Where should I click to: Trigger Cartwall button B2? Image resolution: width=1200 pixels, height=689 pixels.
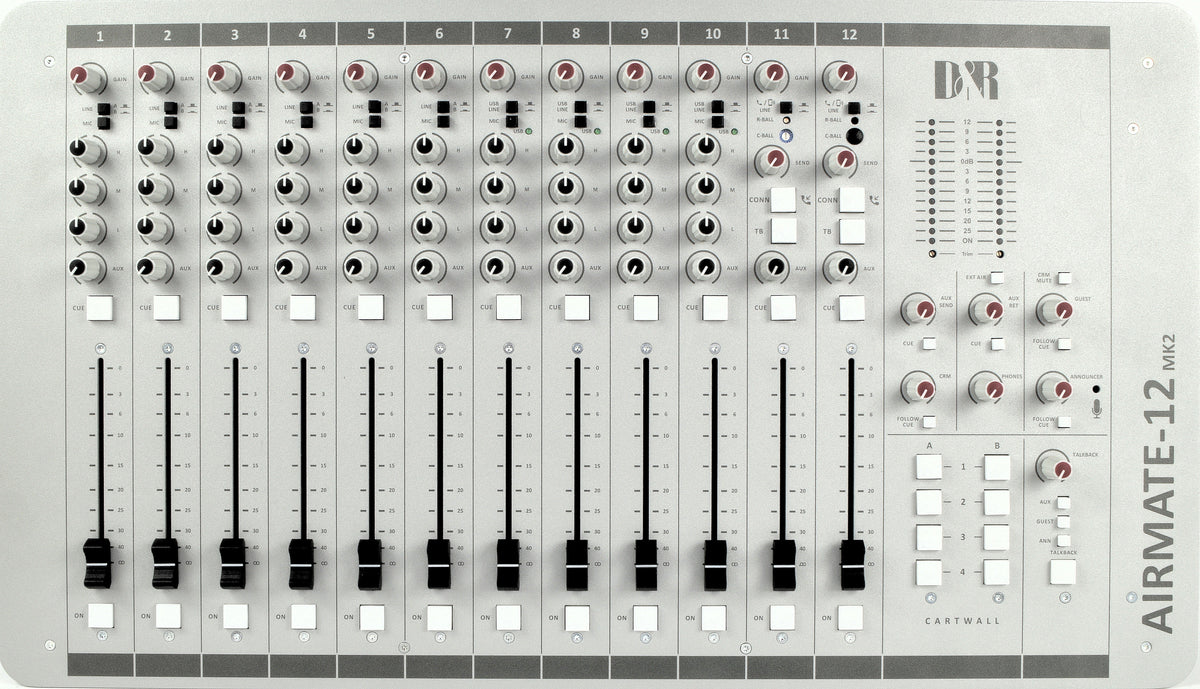996,502
